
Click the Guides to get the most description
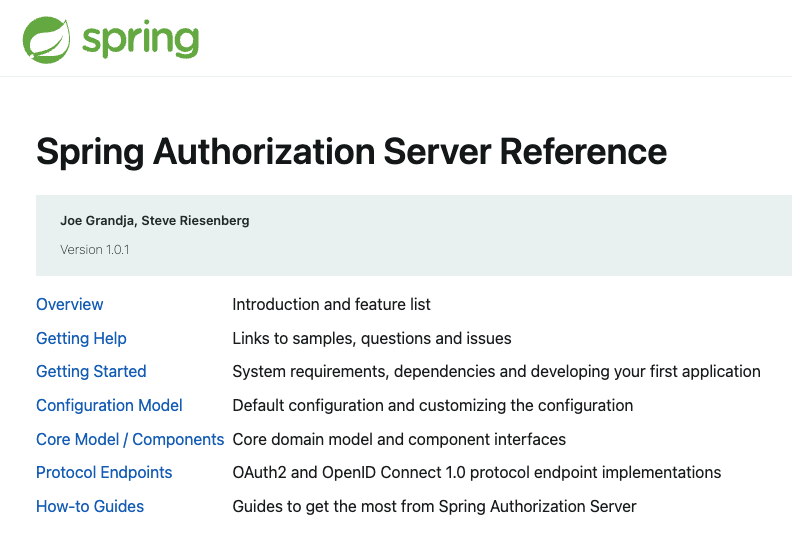click(x=434, y=506)
